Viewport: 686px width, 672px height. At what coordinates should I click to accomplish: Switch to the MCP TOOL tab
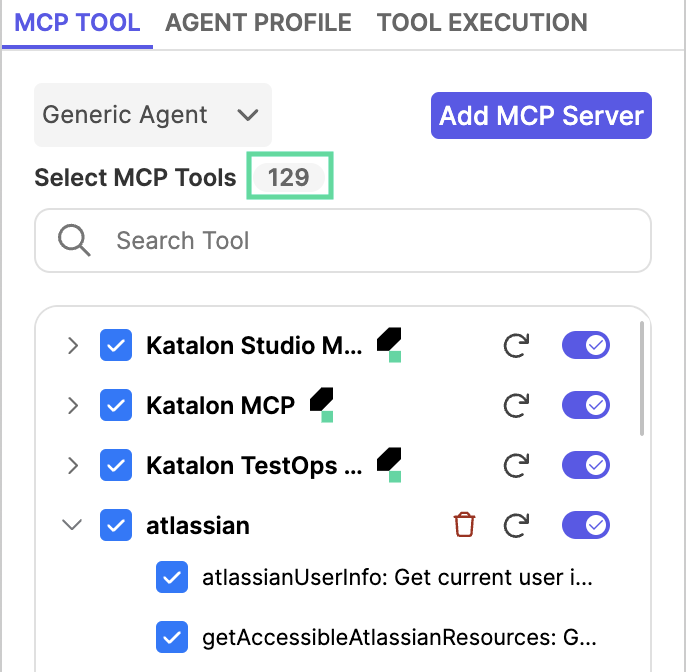pyautogui.click(x=77, y=23)
